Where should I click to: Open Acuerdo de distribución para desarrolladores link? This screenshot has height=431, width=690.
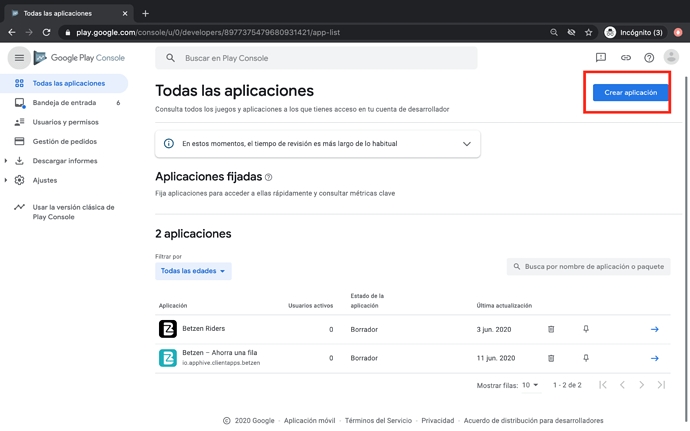click(x=533, y=420)
